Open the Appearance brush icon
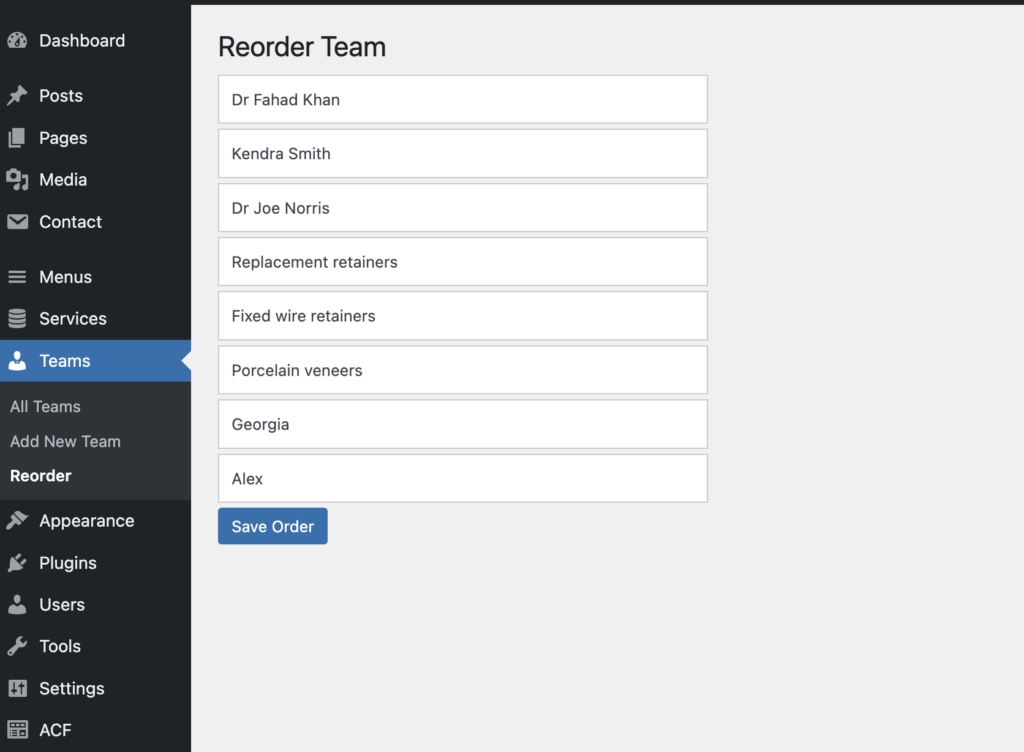The width and height of the screenshot is (1024, 752). 17,520
